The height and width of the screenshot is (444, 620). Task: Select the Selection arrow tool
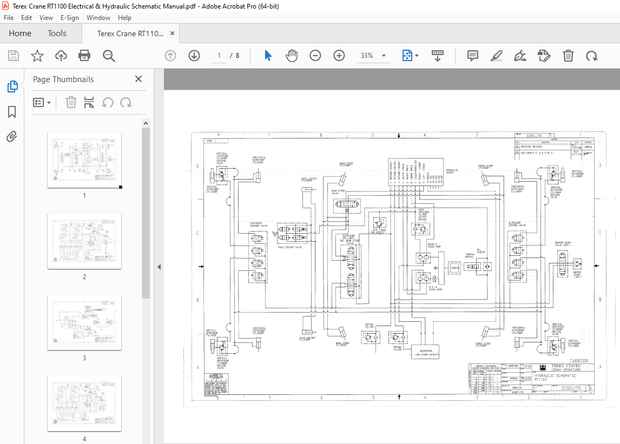(268, 56)
